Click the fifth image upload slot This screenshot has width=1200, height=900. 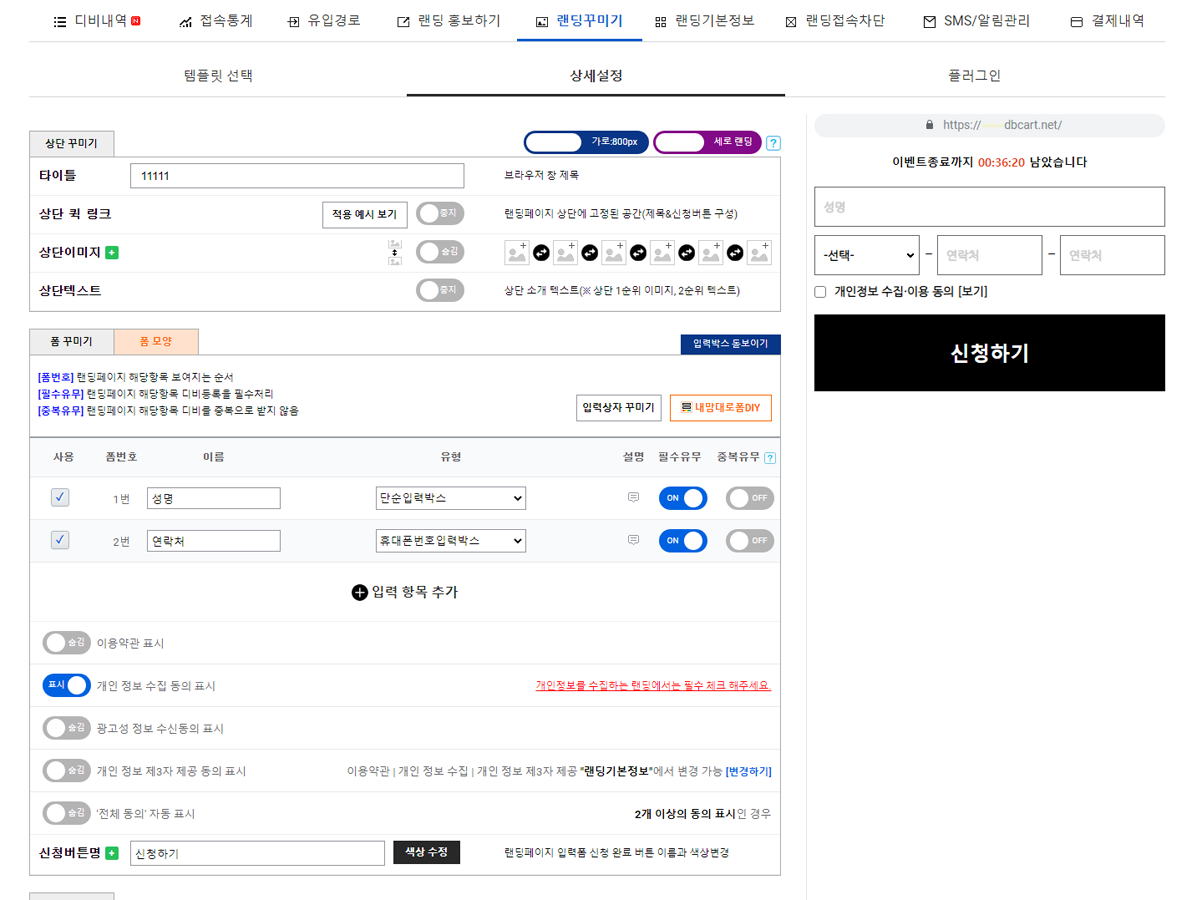711,253
